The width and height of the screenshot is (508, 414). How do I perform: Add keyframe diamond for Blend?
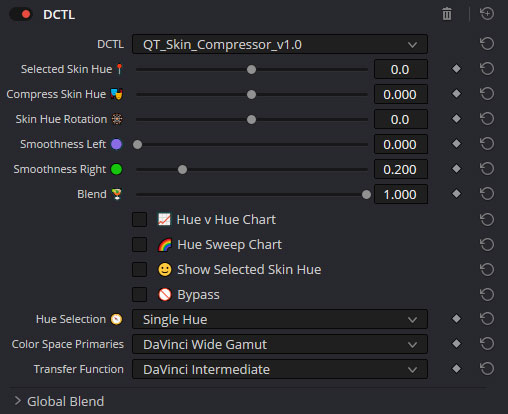click(x=456, y=194)
